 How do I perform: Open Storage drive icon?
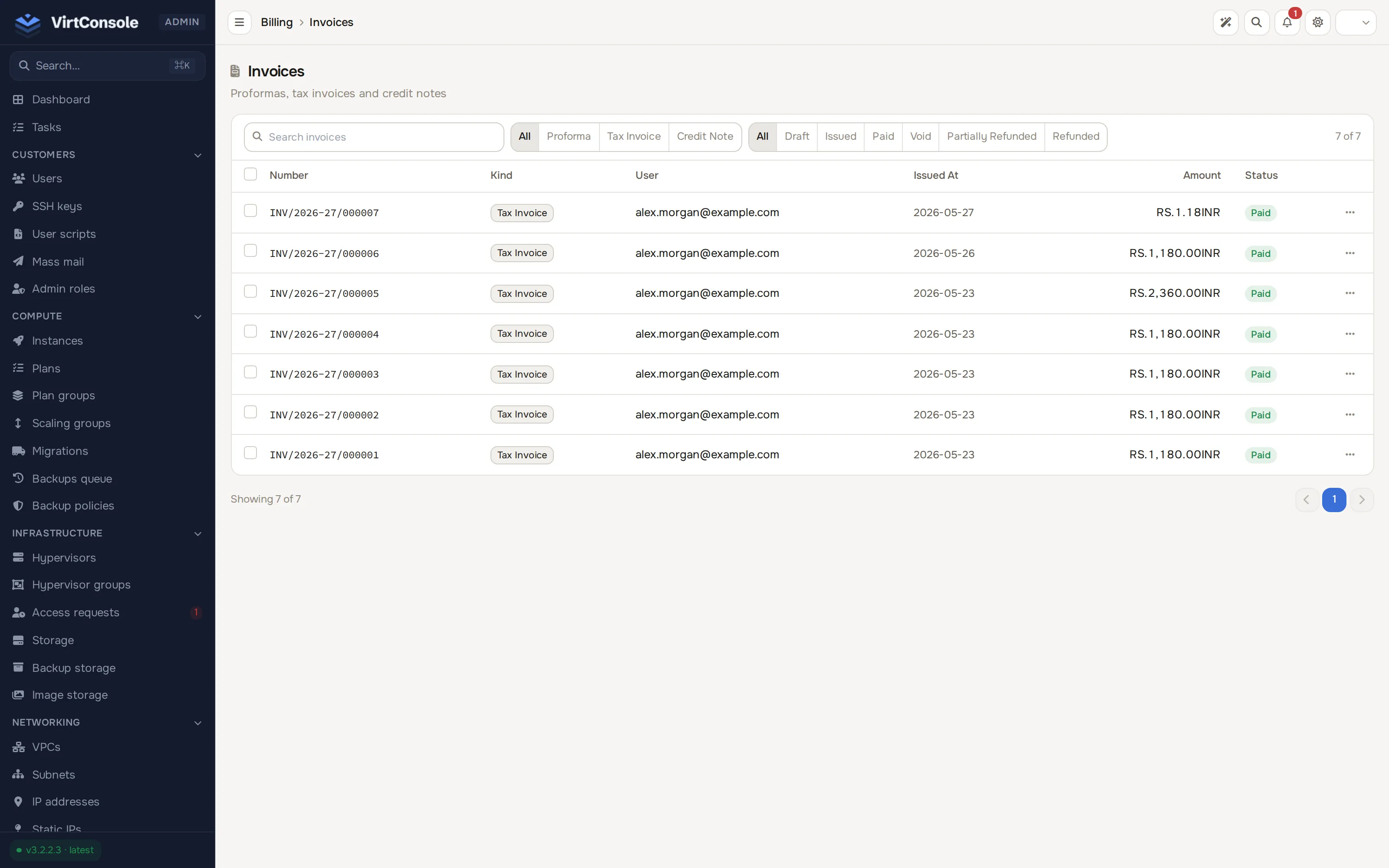tap(18, 640)
